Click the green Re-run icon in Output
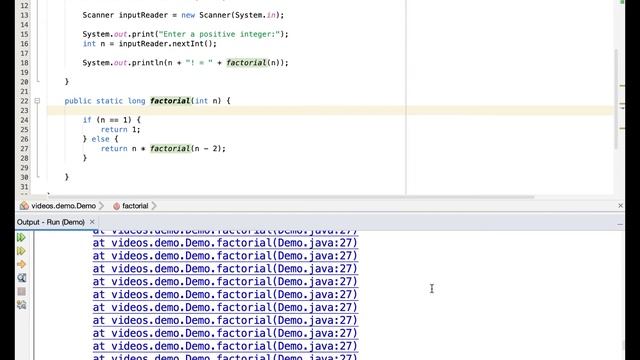The height and width of the screenshot is (360, 640). [21, 238]
